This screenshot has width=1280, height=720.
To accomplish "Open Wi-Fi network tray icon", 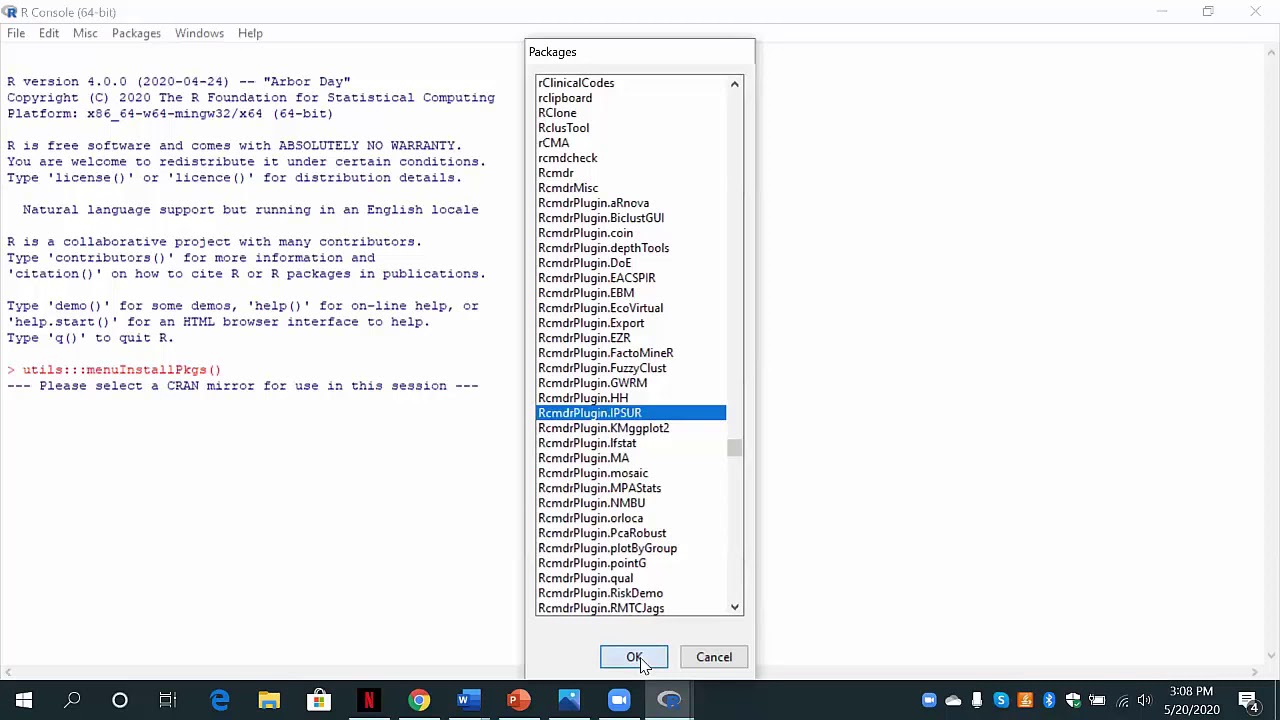I will pyautogui.click(x=1123, y=700).
